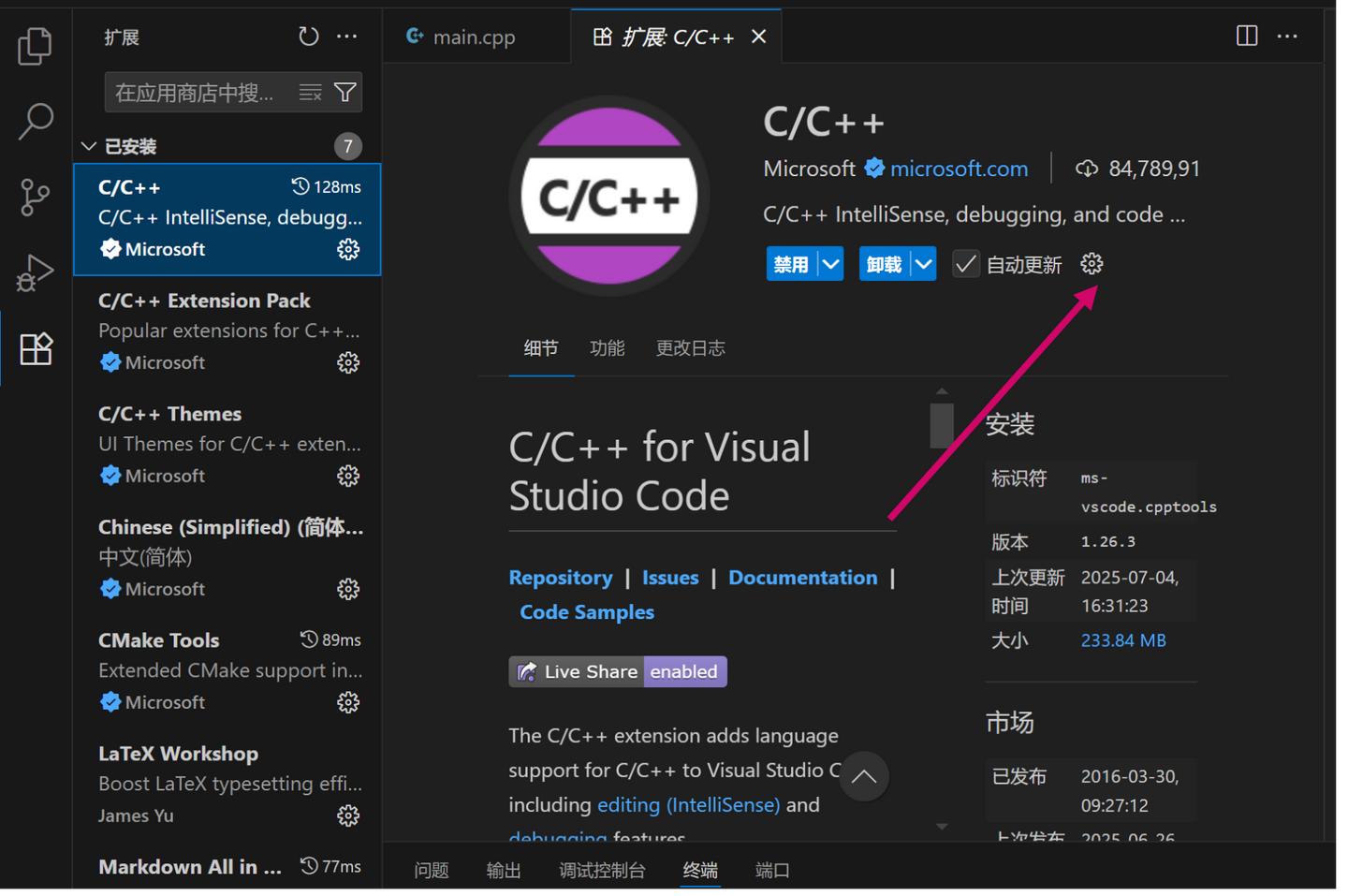Click the Live Share enabled badge
The image size is (1348, 896).
tap(618, 671)
